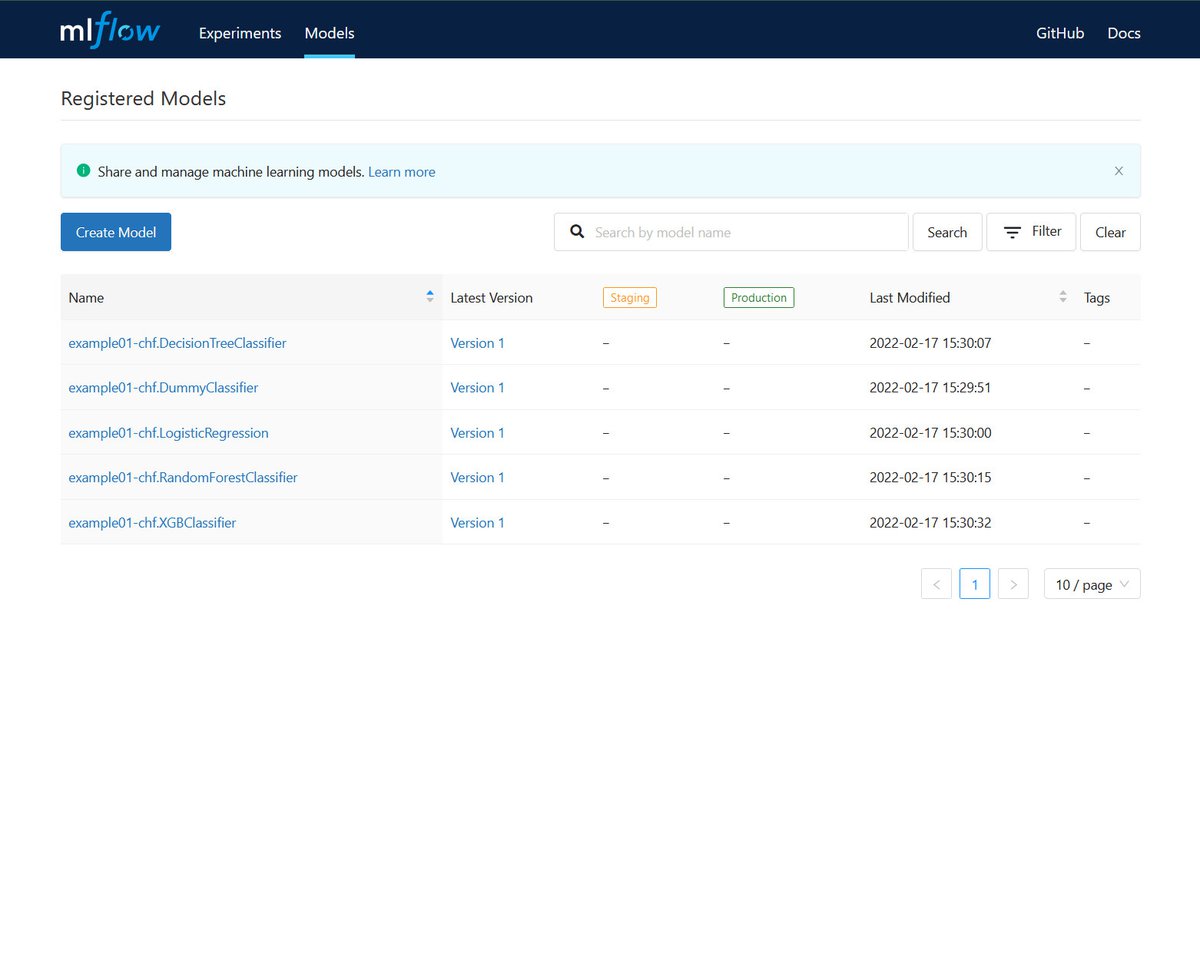Click the Clear button

1110,231
